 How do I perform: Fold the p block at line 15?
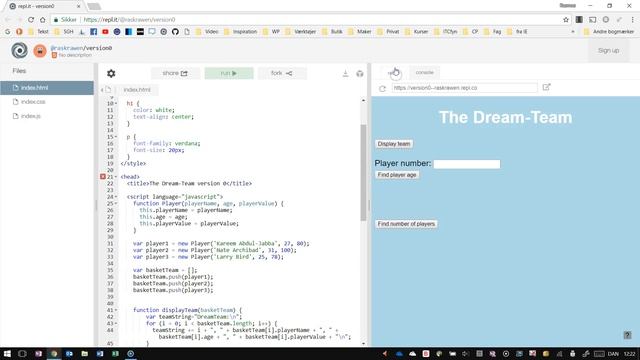pos(116,137)
